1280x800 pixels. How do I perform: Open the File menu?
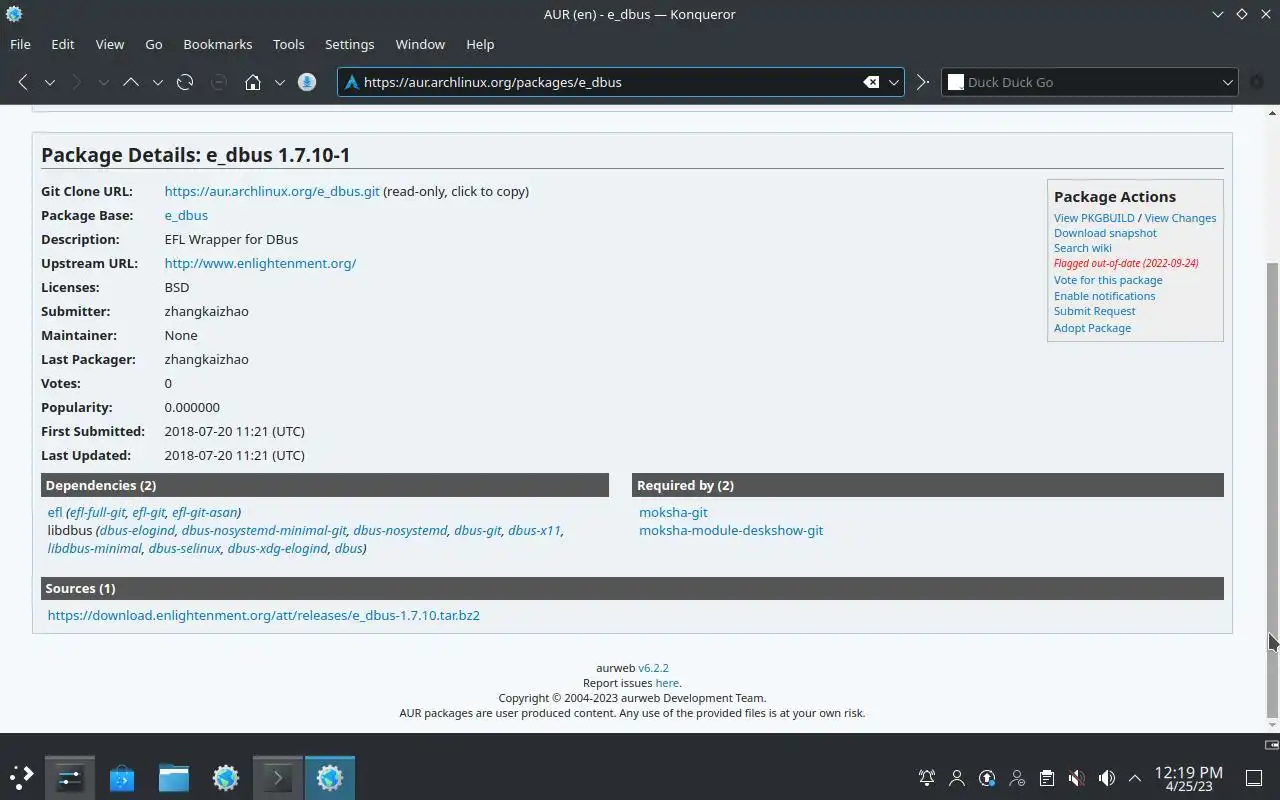(20, 44)
